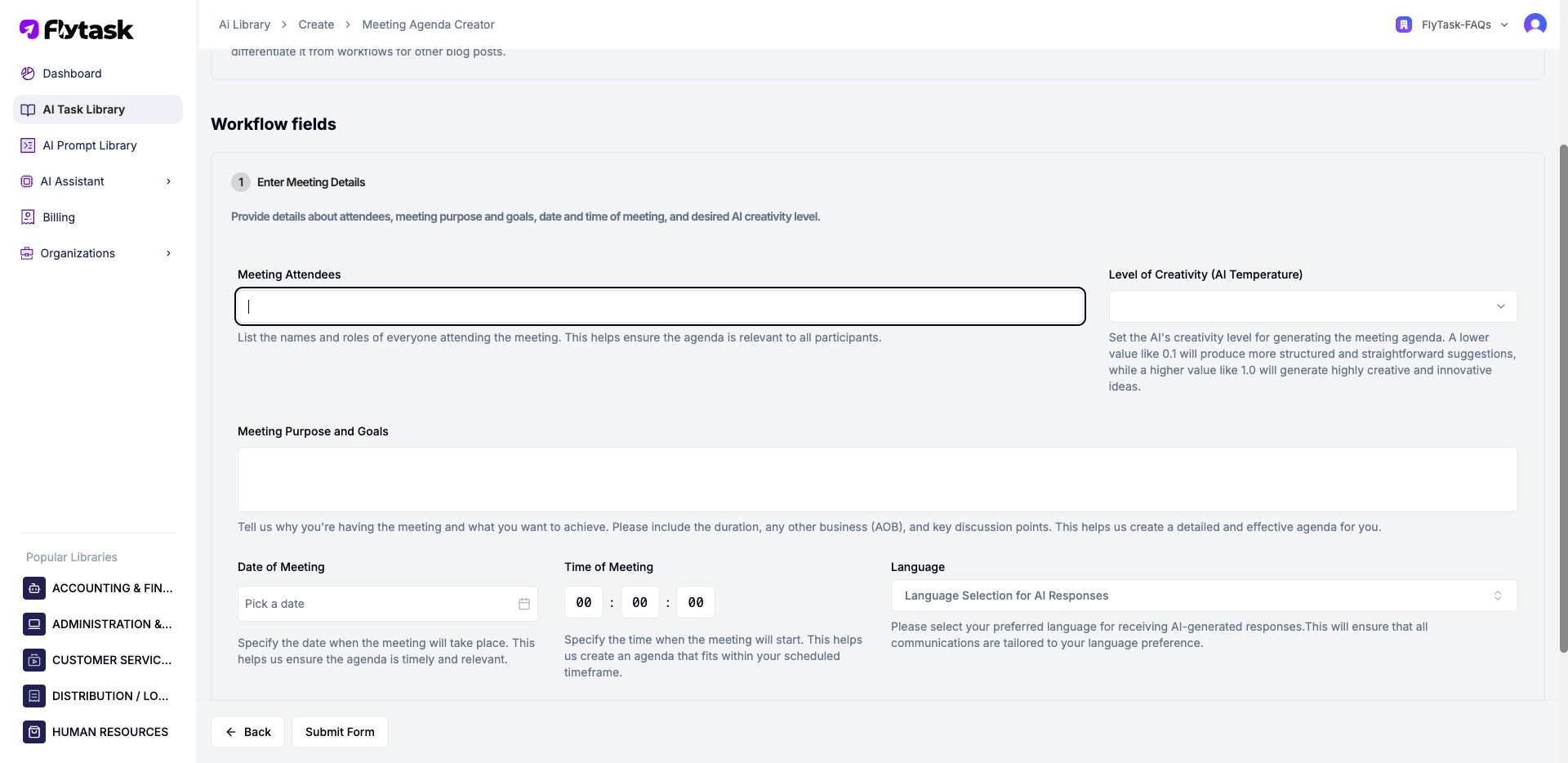Click Meeting Agenda Creator breadcrumb
The image size is (1568, 763).
click(x=428, y=25)
